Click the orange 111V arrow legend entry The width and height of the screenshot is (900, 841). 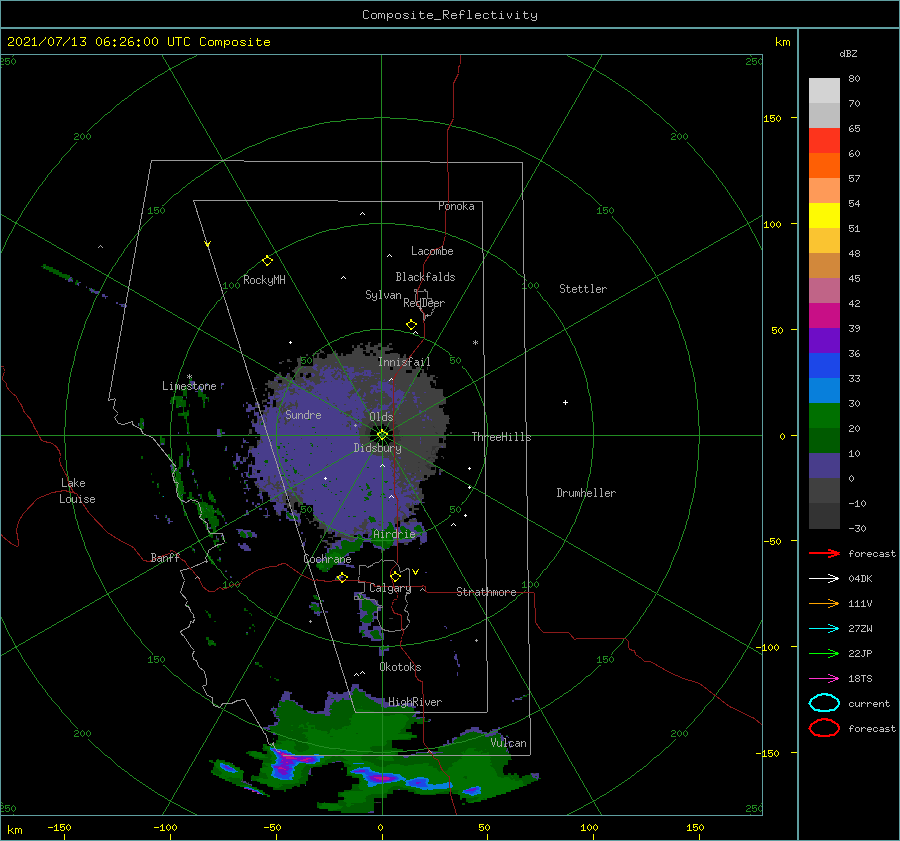pyautogui.click(x=824, y=603)
